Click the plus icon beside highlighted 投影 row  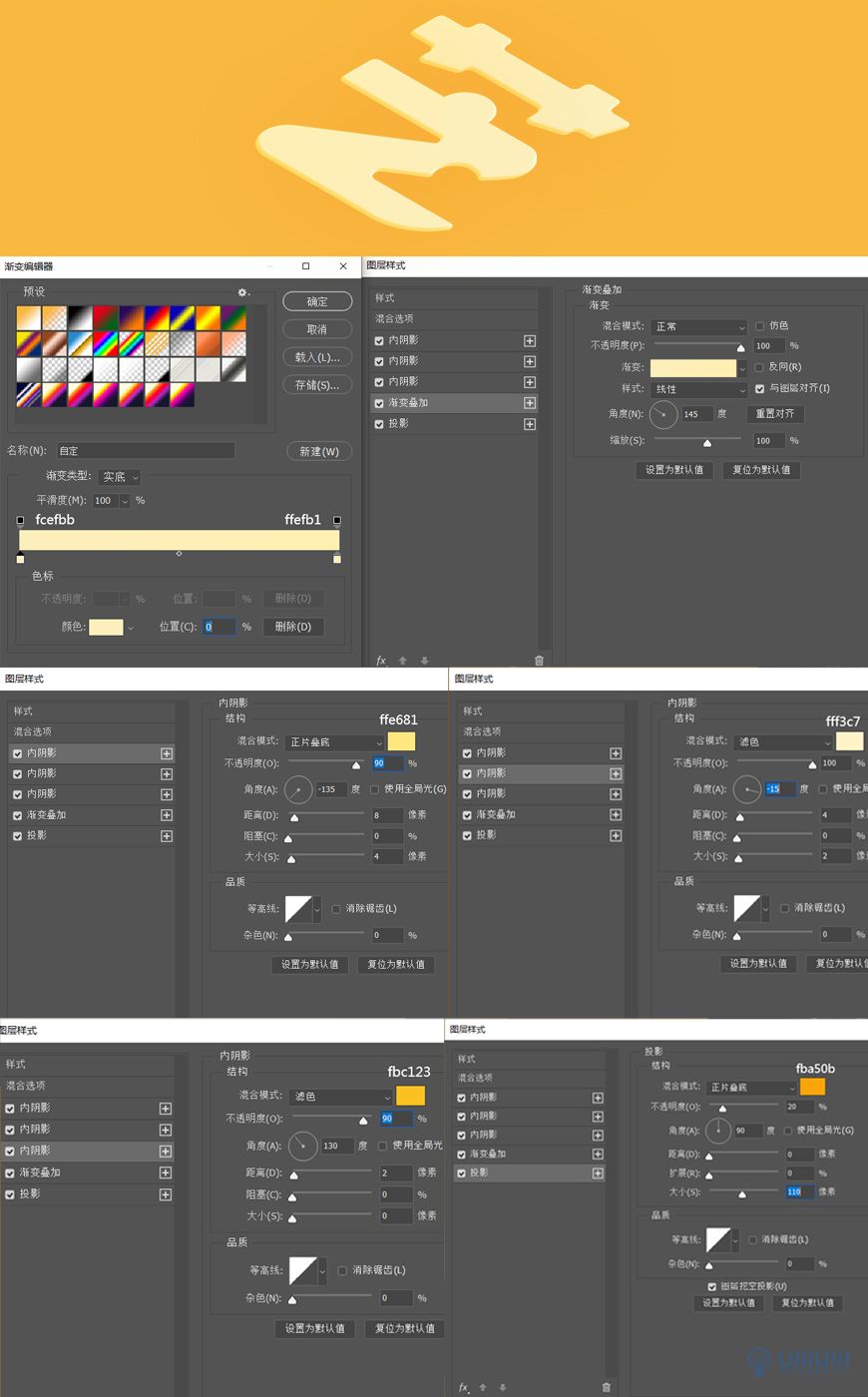(598, 1173)
